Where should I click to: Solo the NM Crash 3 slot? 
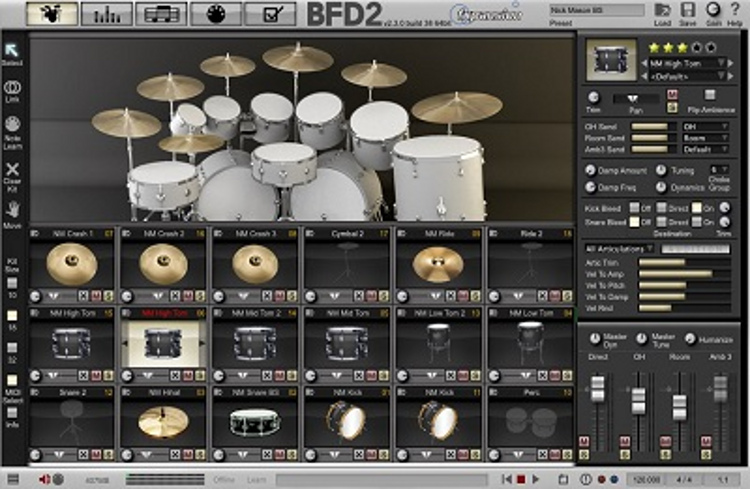point(291,296)
